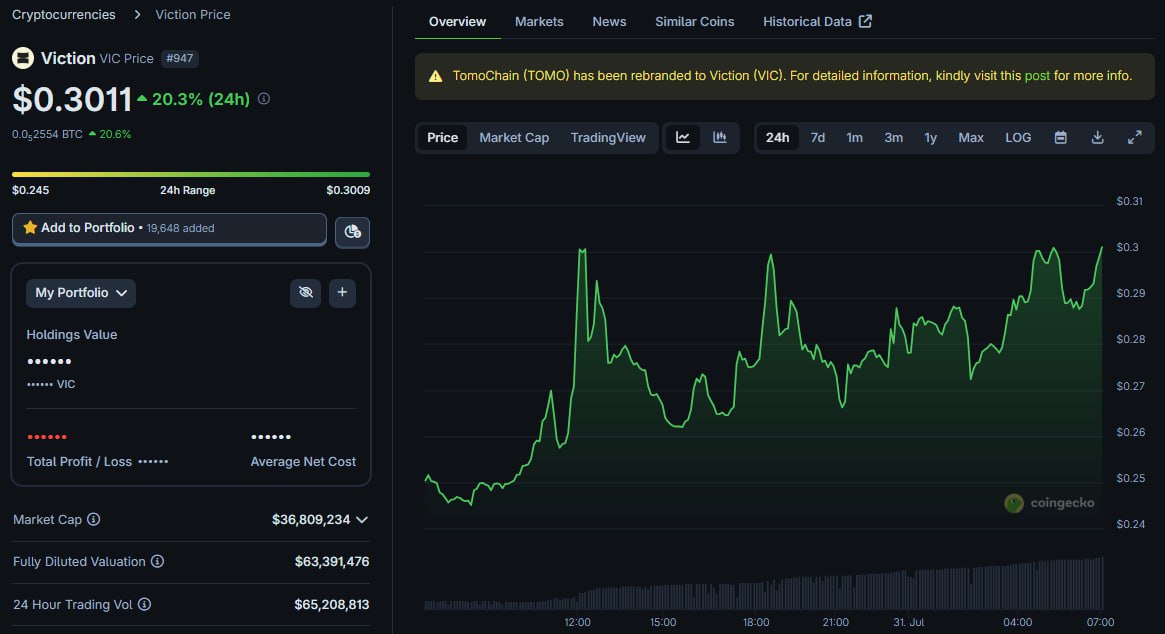
Task: Click the 0.0₅2554 BTC price text
Action: (48, 135)
